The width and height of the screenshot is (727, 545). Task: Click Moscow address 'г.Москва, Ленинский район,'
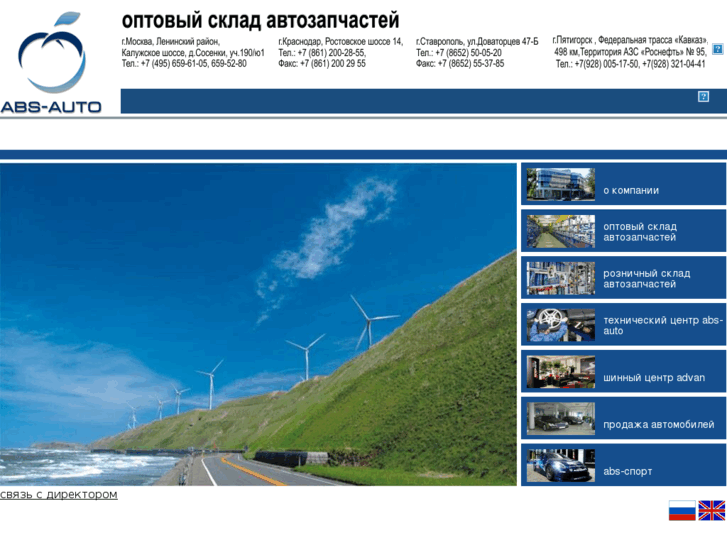coord(171,42)
